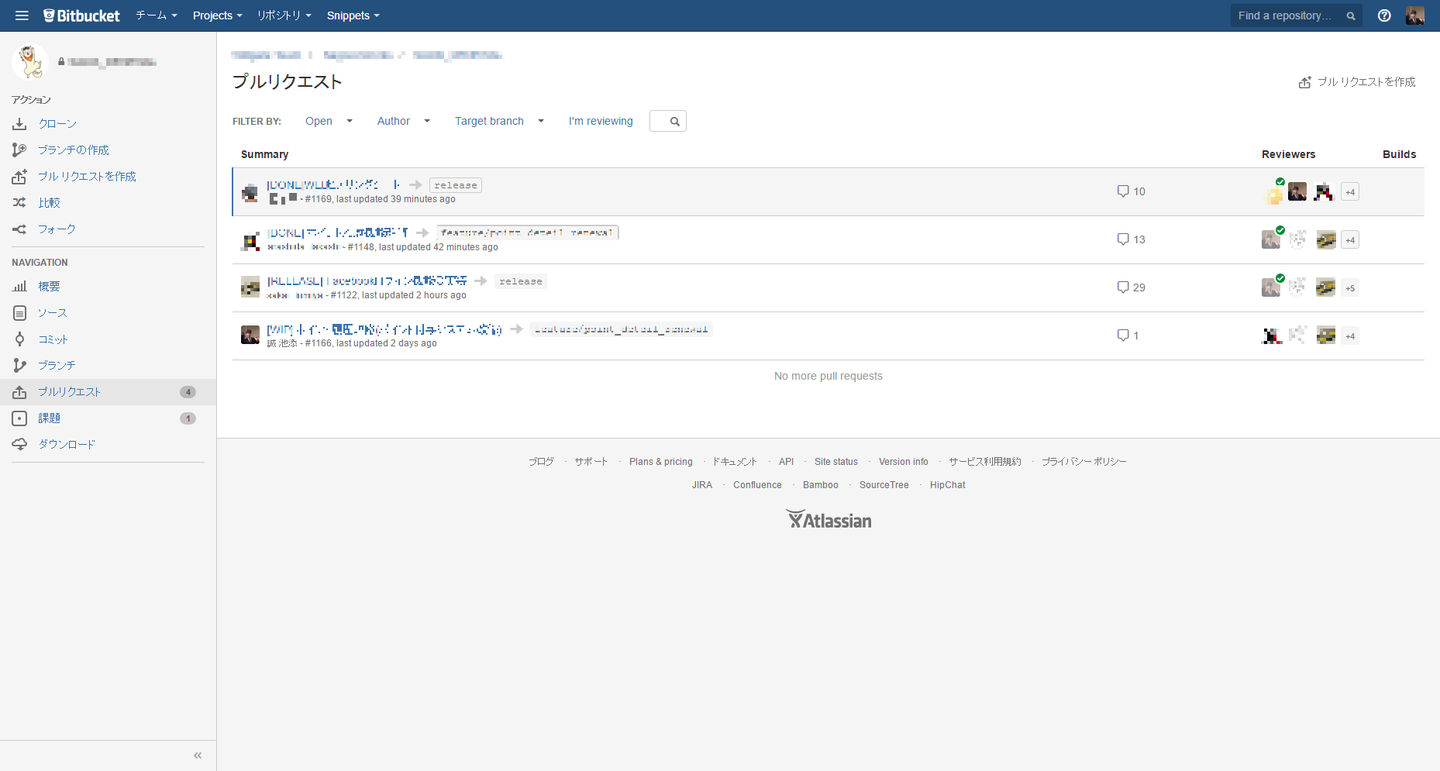Screen dimensions: 1440x771
Task: Expand the Projects dropdown menu
Action: point(217,16)
